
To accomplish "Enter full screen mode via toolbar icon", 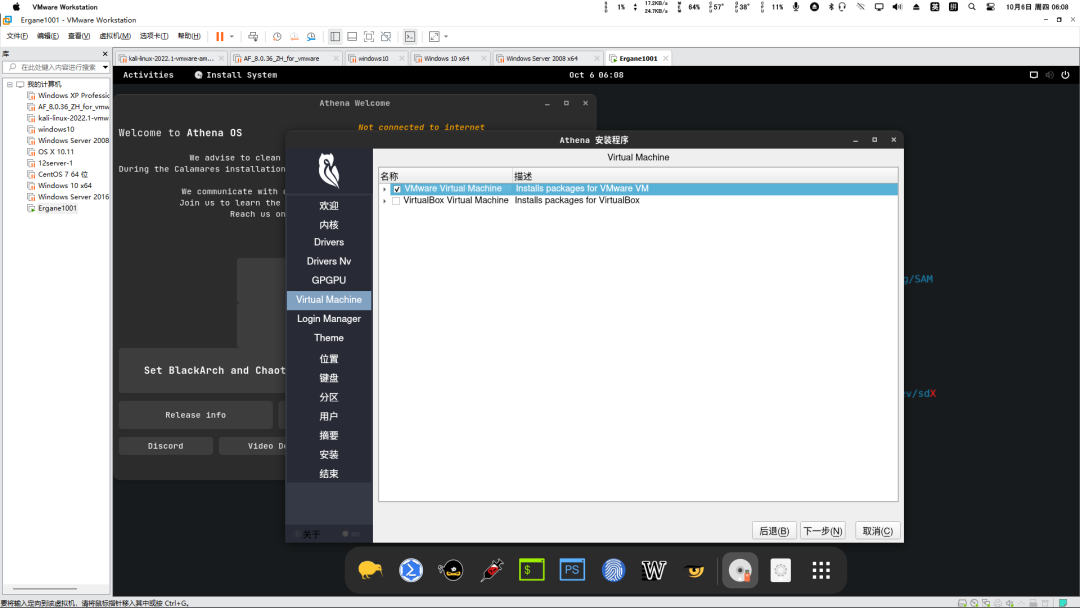I will (369, 36).
